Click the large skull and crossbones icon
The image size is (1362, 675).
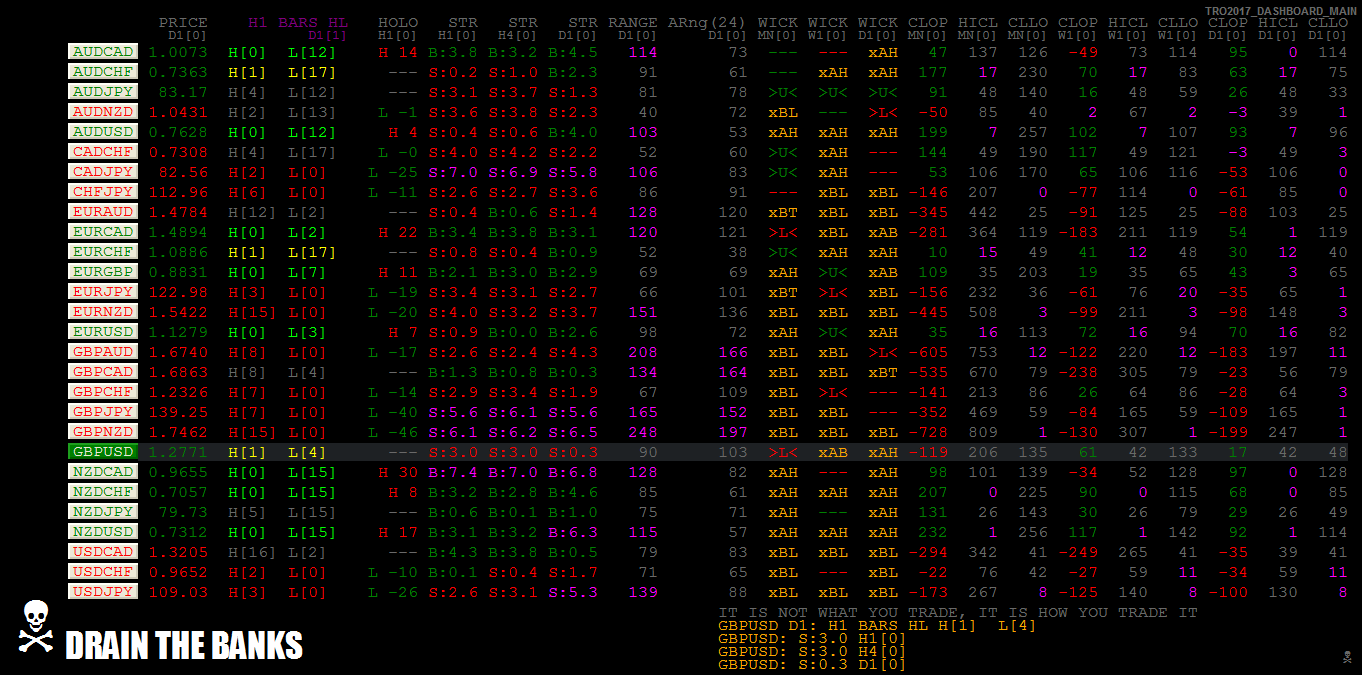[35, 627]
